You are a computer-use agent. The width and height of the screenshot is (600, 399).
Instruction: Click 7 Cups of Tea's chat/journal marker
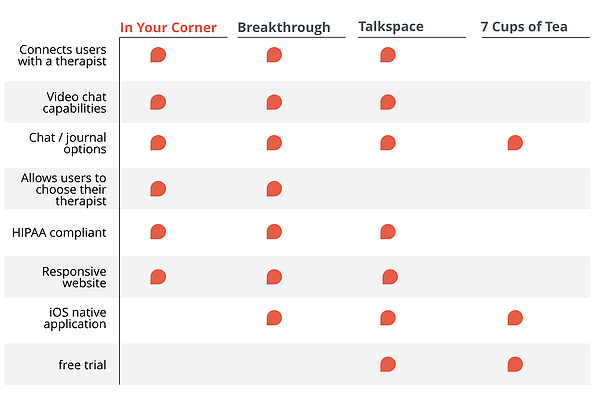(515, 143)
